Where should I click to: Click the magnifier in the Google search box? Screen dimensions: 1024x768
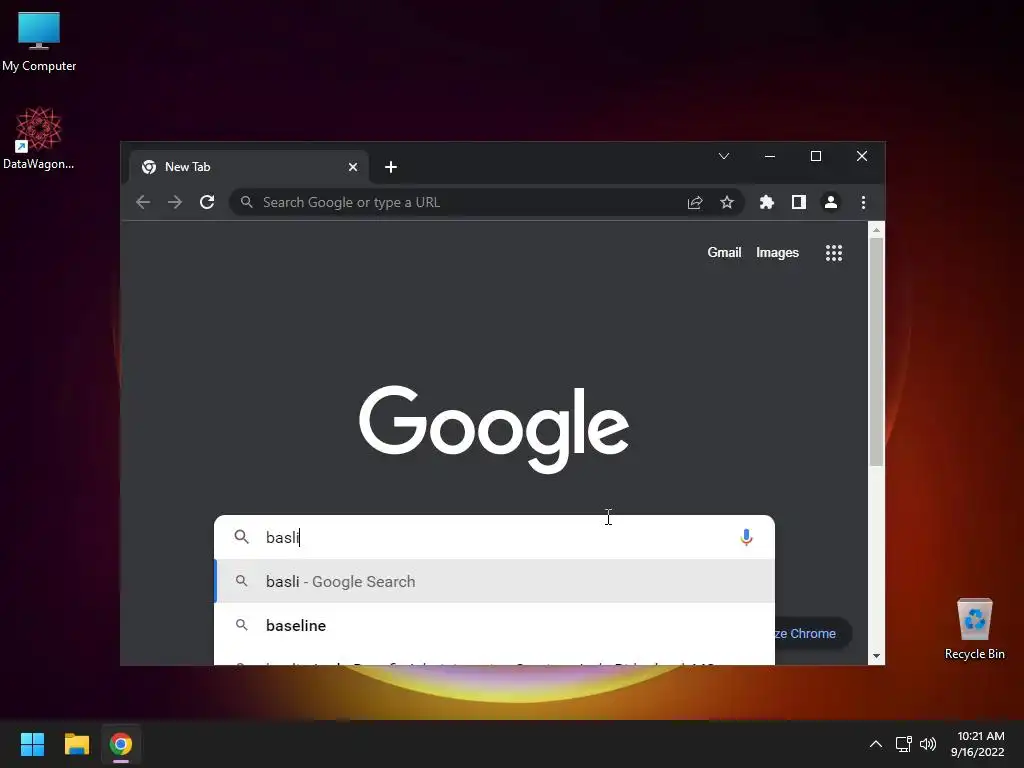(242, 537)
